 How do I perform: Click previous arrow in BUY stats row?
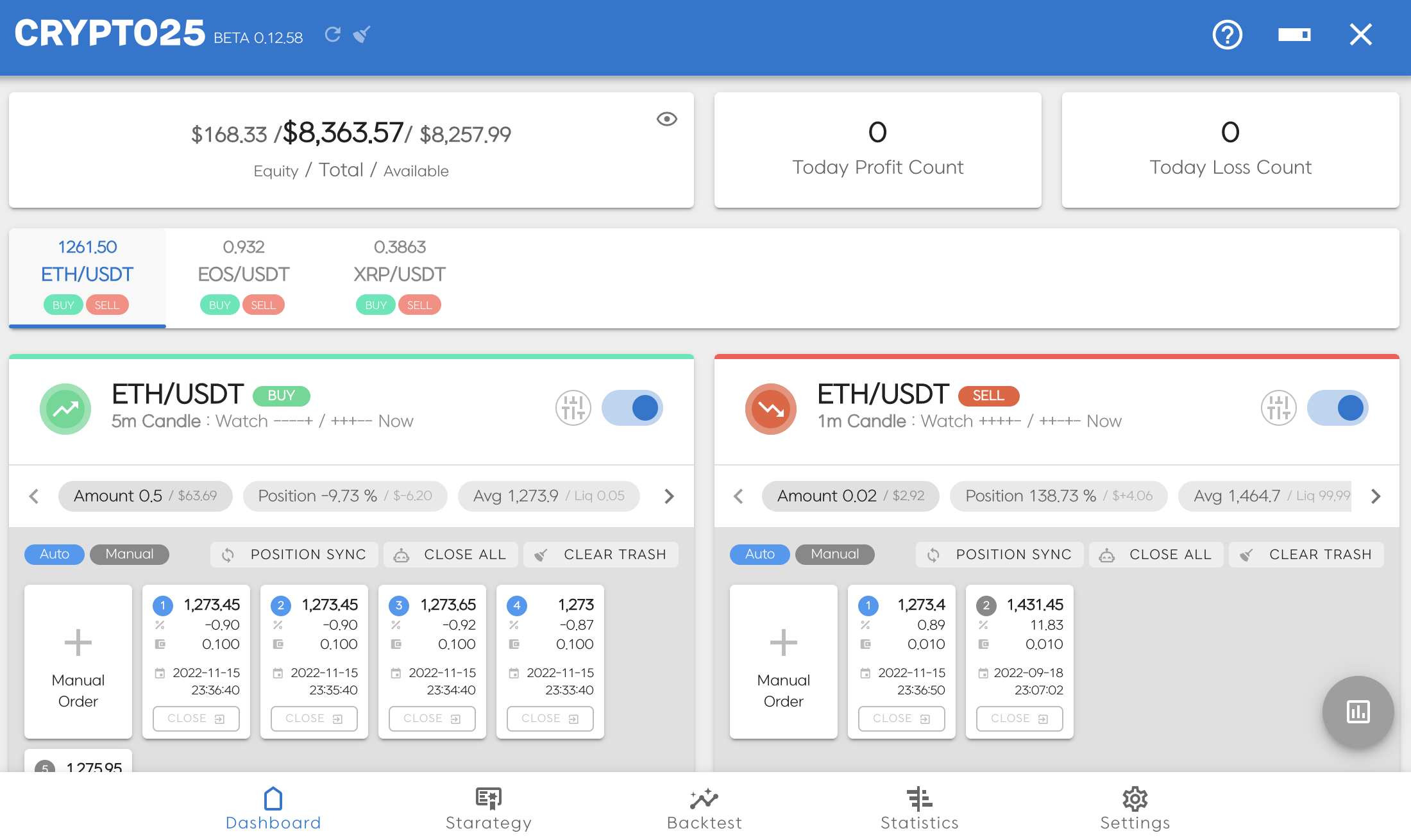point(34,496)
